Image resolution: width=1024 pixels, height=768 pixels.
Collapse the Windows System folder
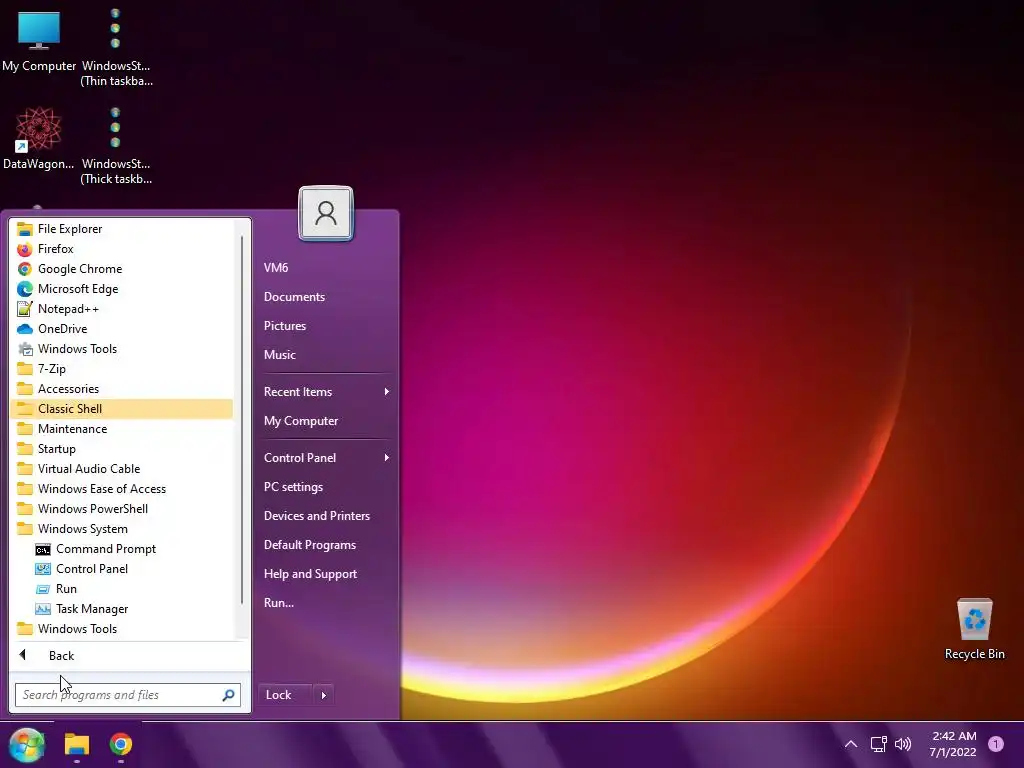coord(122,529)
